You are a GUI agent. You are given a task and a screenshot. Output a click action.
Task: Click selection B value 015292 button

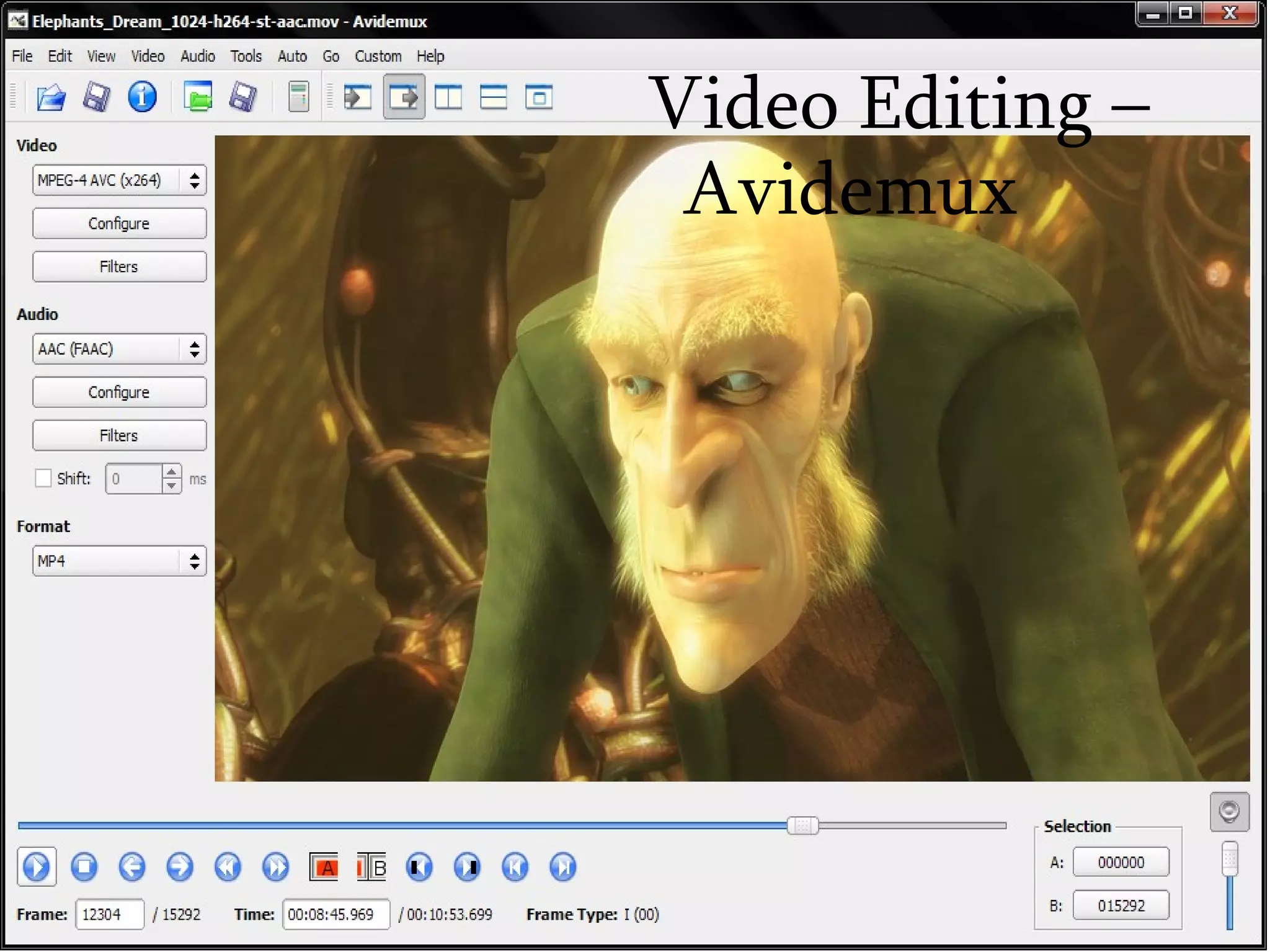pyautogui.click(x=1121, y=905)
